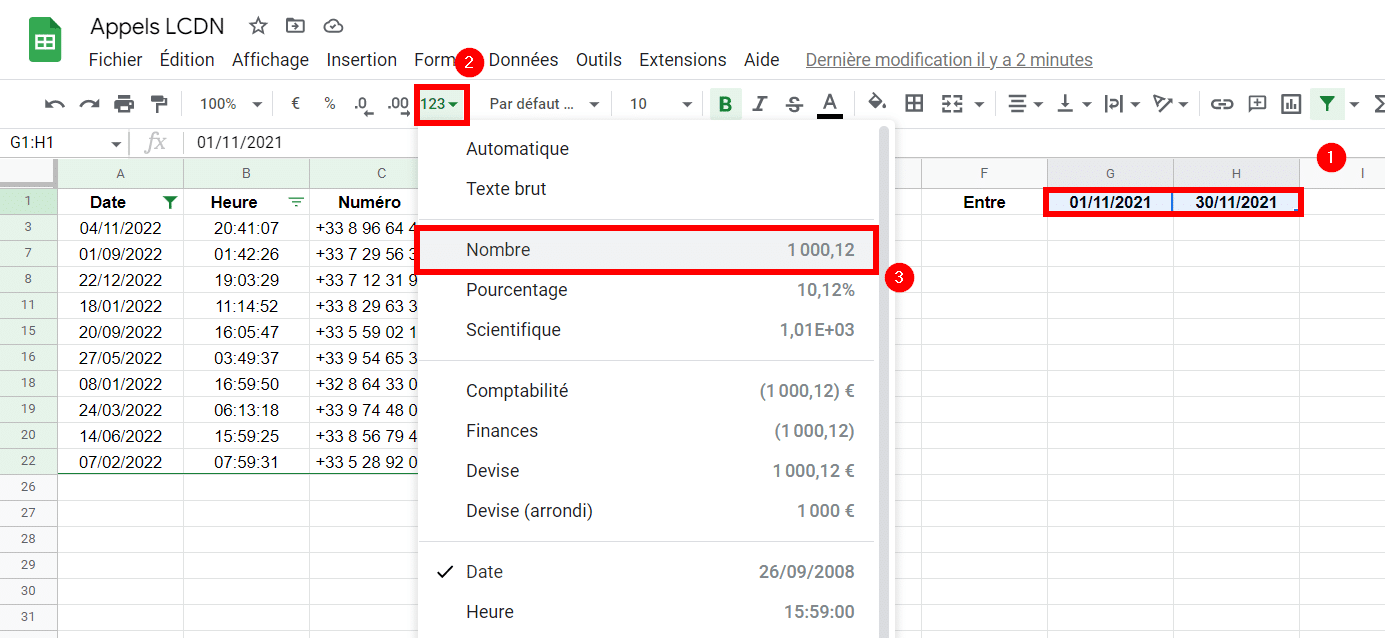Toggle italic formatting
The image size is (1385, 638).
(759, 103)
